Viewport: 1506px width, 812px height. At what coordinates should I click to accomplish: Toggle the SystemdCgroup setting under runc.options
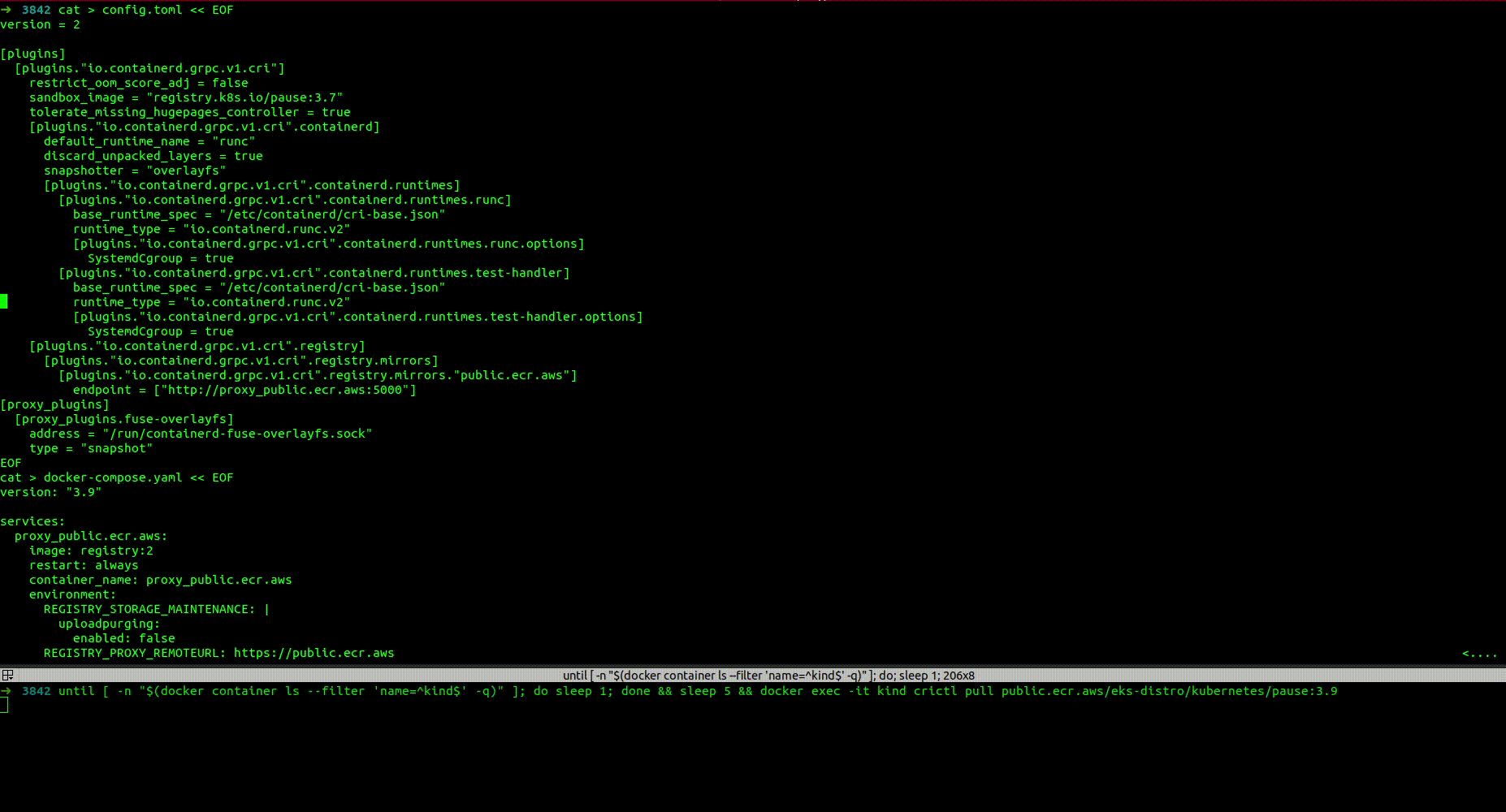coord(219,258)
